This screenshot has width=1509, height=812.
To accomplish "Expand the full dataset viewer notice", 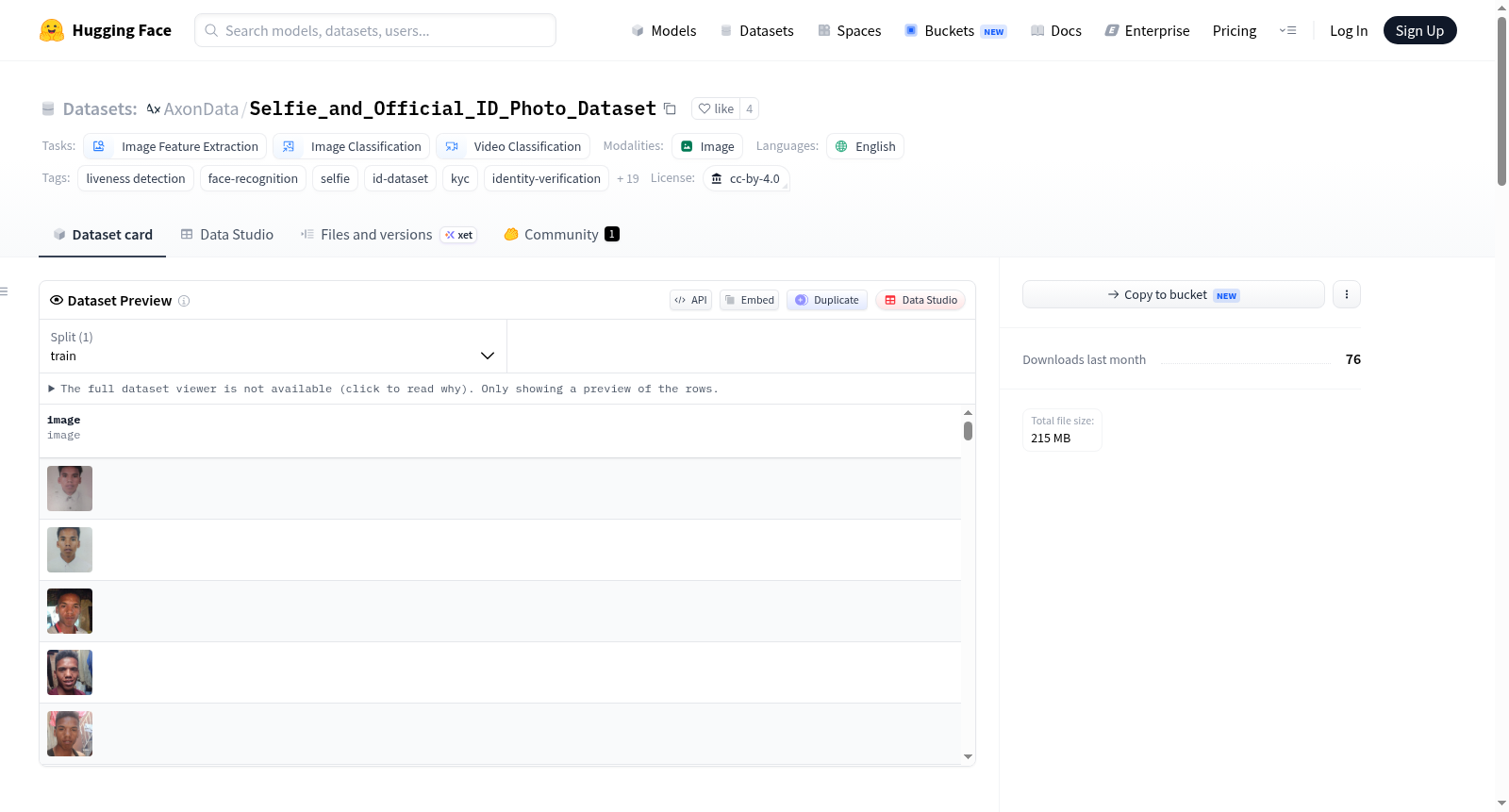I will (384, 389).
